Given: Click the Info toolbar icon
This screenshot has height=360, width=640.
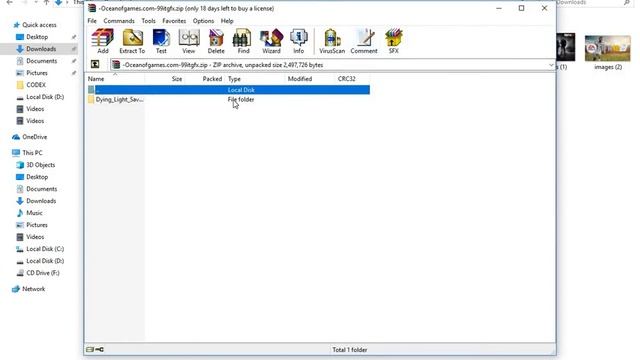Looking at the screenshot, I should [299, 41].
